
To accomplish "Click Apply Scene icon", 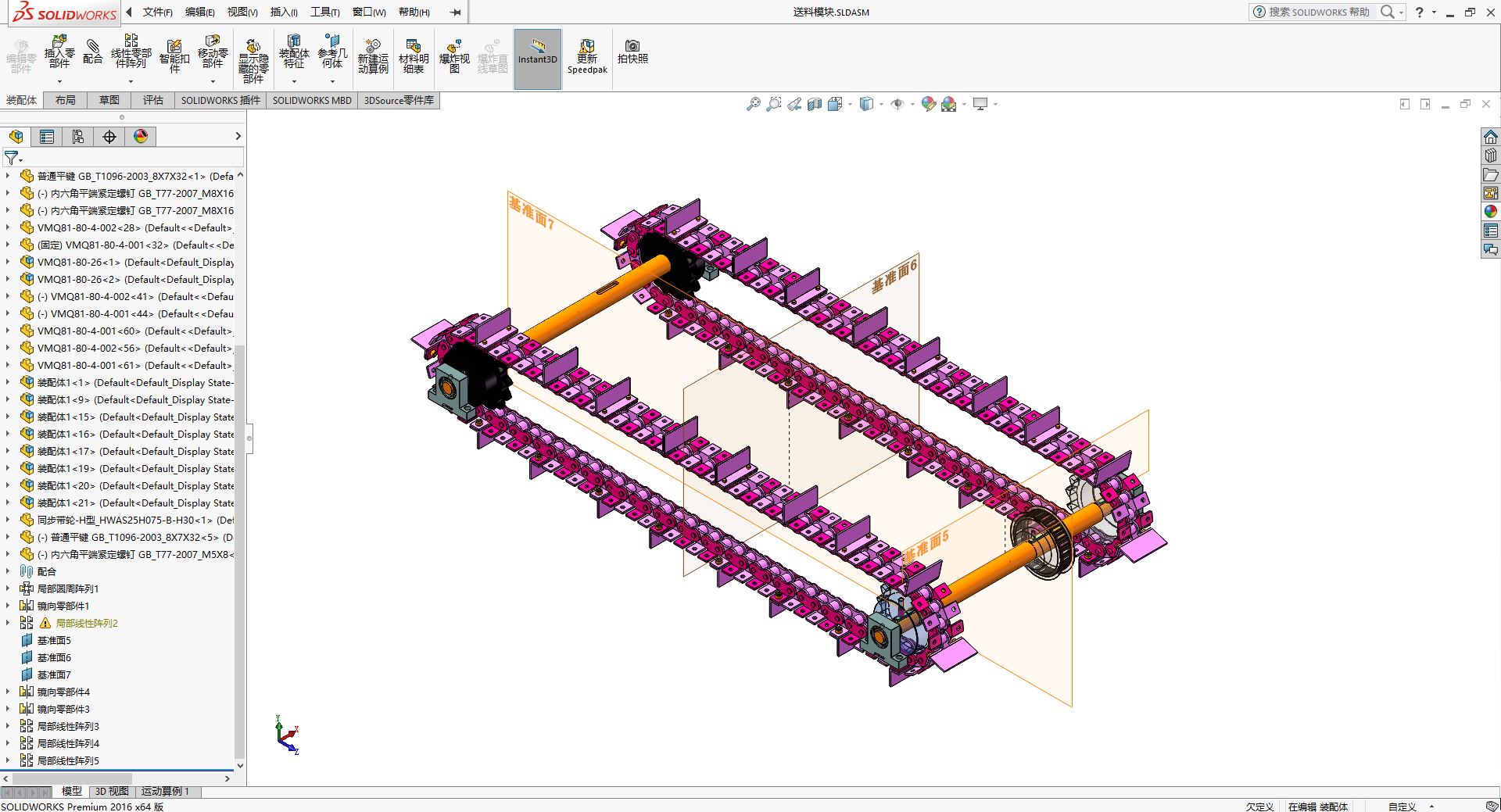I will pos(949,104).
